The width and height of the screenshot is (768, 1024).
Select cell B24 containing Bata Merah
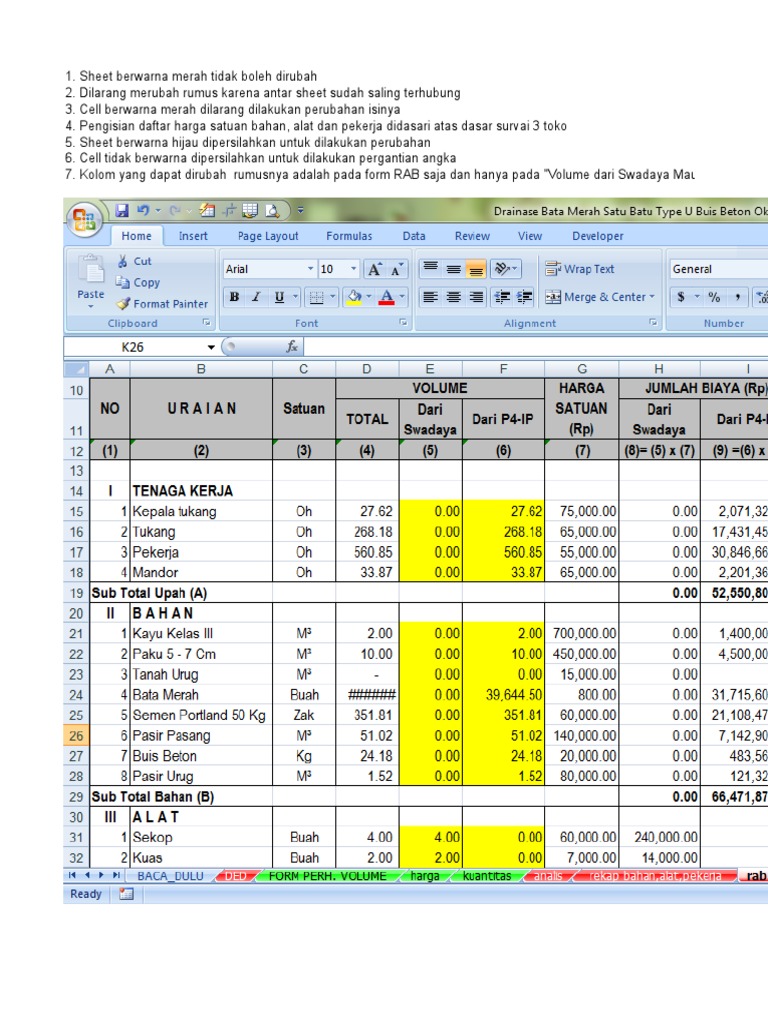[x=200, y=695]
